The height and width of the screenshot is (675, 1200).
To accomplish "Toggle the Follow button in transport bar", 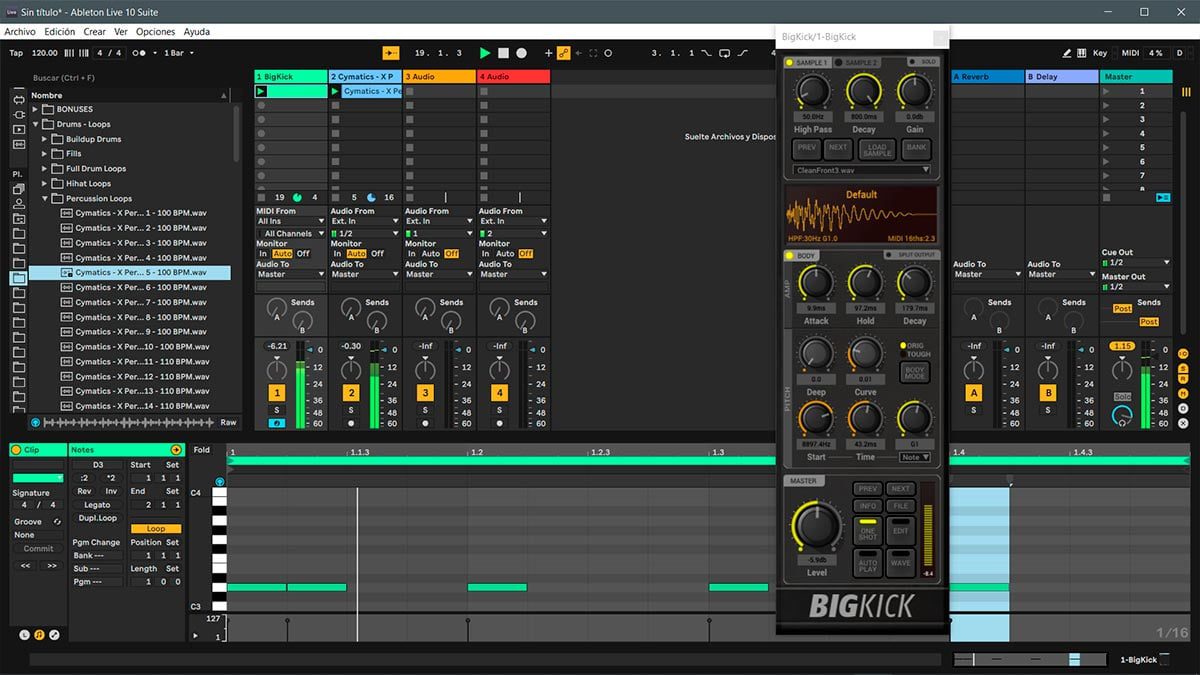I will [x=391, y=53].
